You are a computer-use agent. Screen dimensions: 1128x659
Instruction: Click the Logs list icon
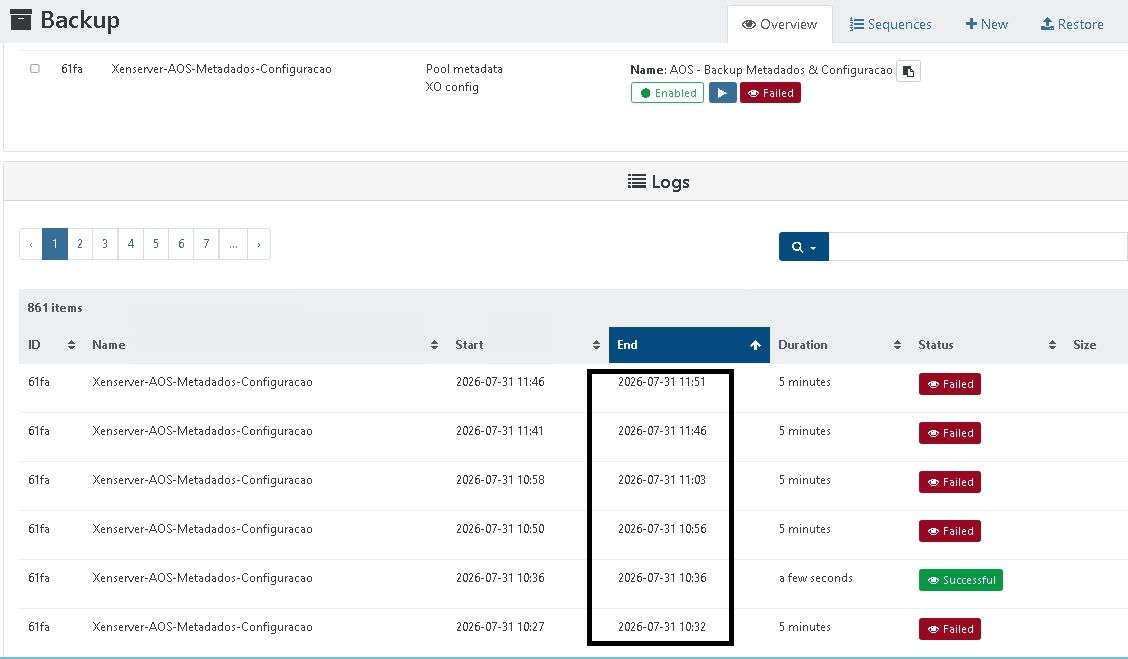(637, 181)
